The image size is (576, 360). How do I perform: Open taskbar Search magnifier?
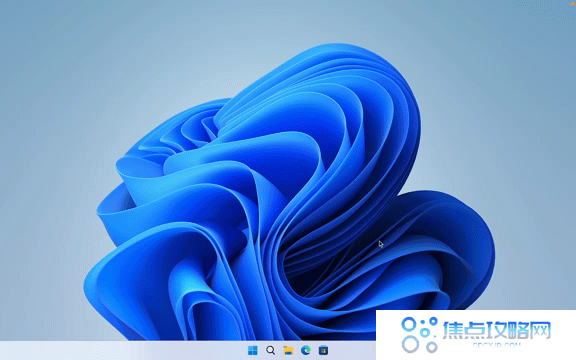point(271,350)
